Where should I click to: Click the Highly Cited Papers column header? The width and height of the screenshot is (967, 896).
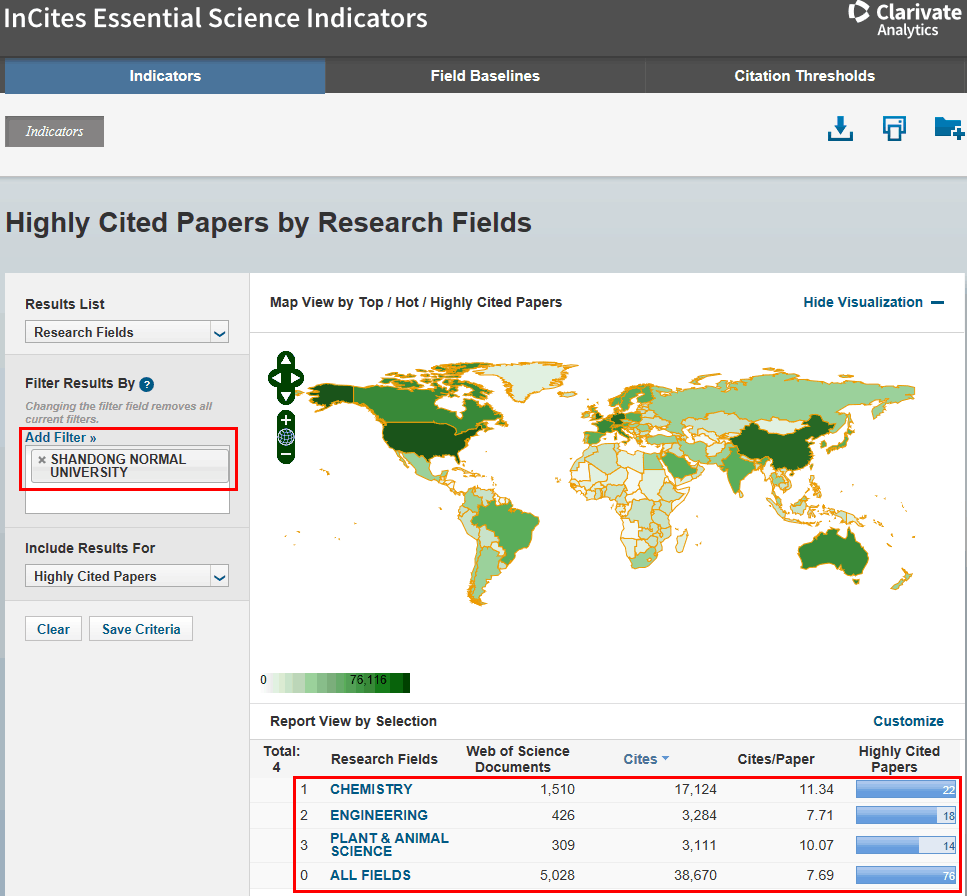(x=899, y=759)
